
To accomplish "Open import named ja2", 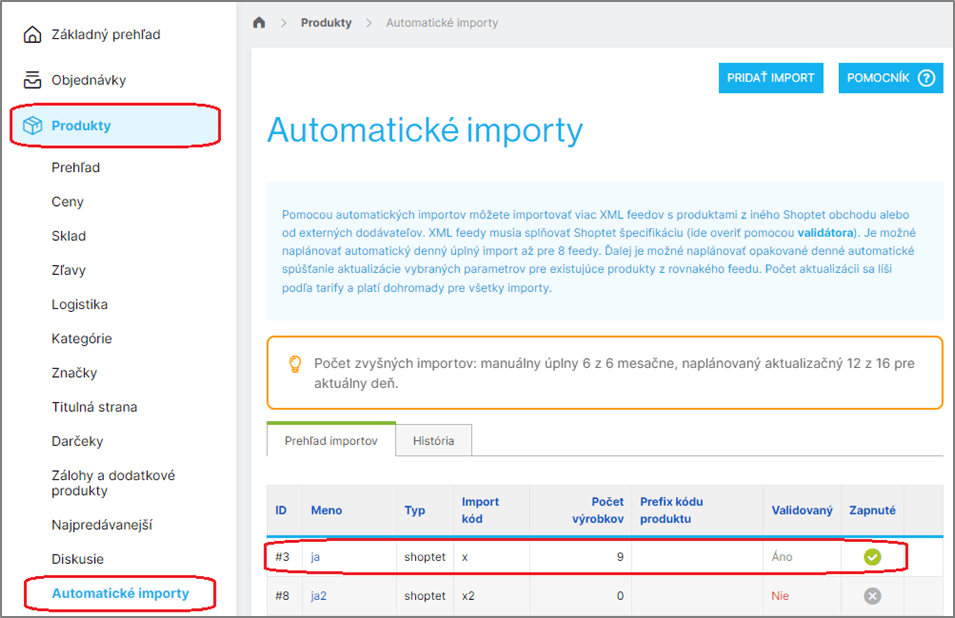I will pyautogui.click(x=320, y=595).
